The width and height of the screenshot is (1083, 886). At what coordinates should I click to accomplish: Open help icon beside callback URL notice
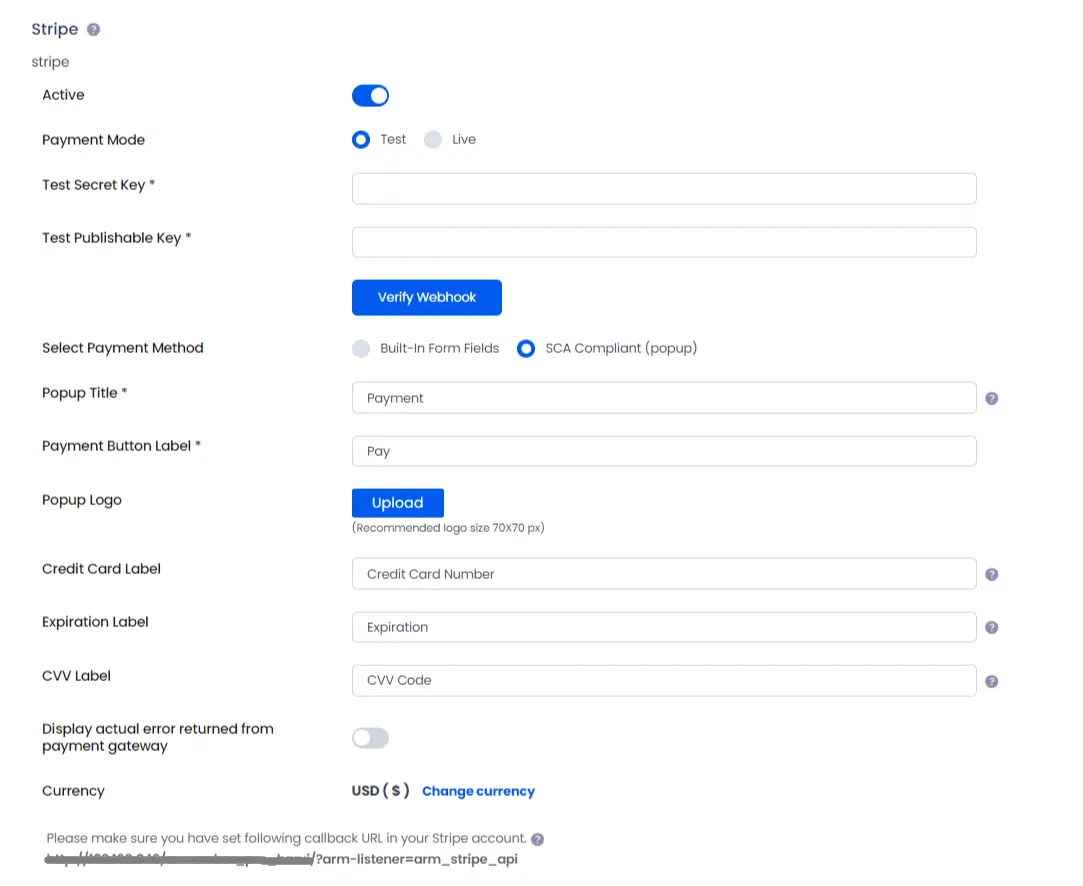[x=537, y=839]
